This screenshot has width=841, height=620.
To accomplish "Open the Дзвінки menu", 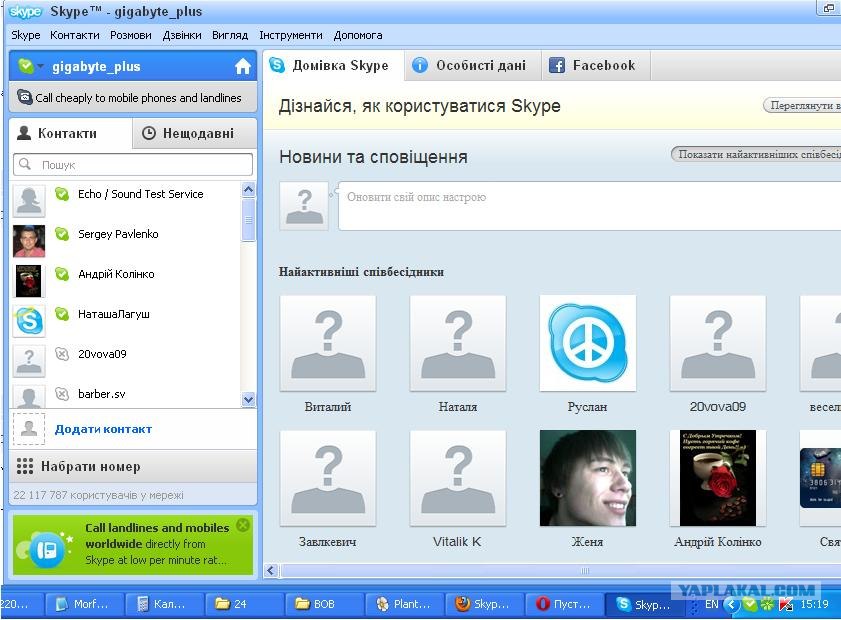I will (182, 35).
